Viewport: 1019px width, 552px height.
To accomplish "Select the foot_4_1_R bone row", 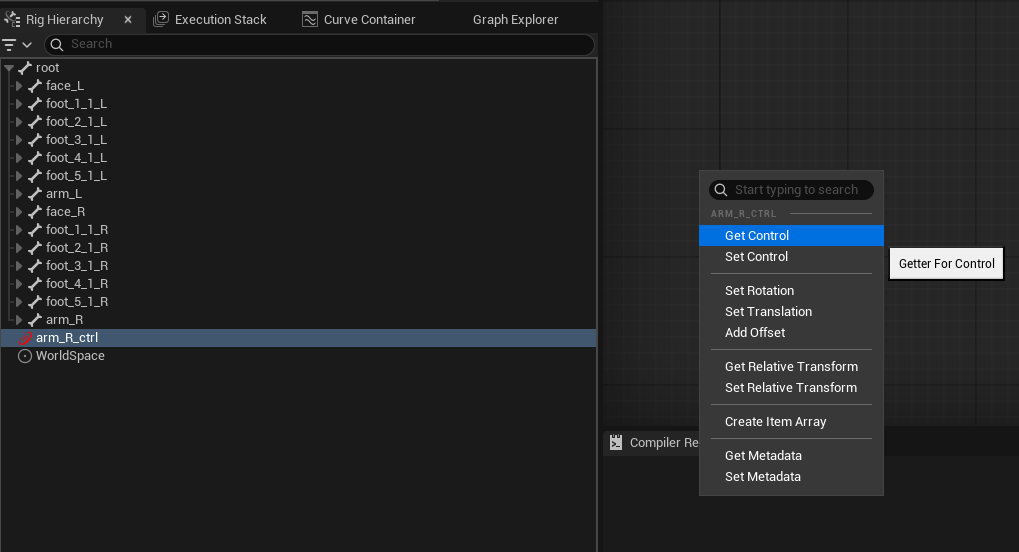I will pos(298,284).
